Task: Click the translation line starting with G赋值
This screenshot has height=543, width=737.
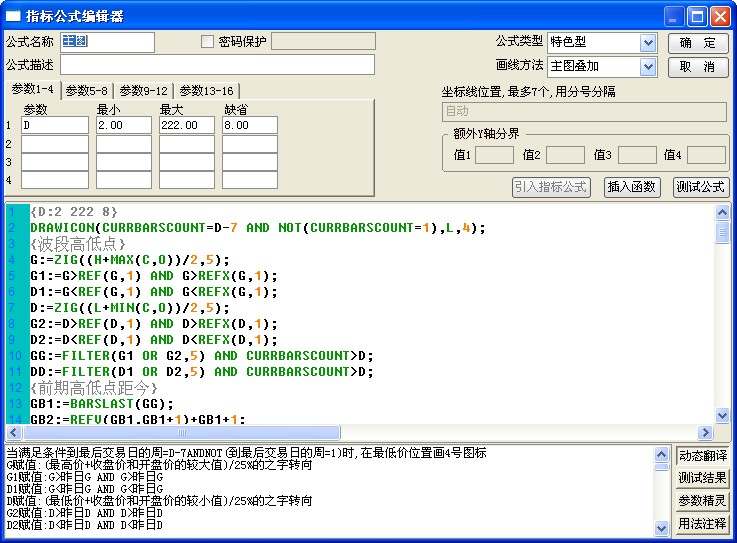Action: (159, 465)
